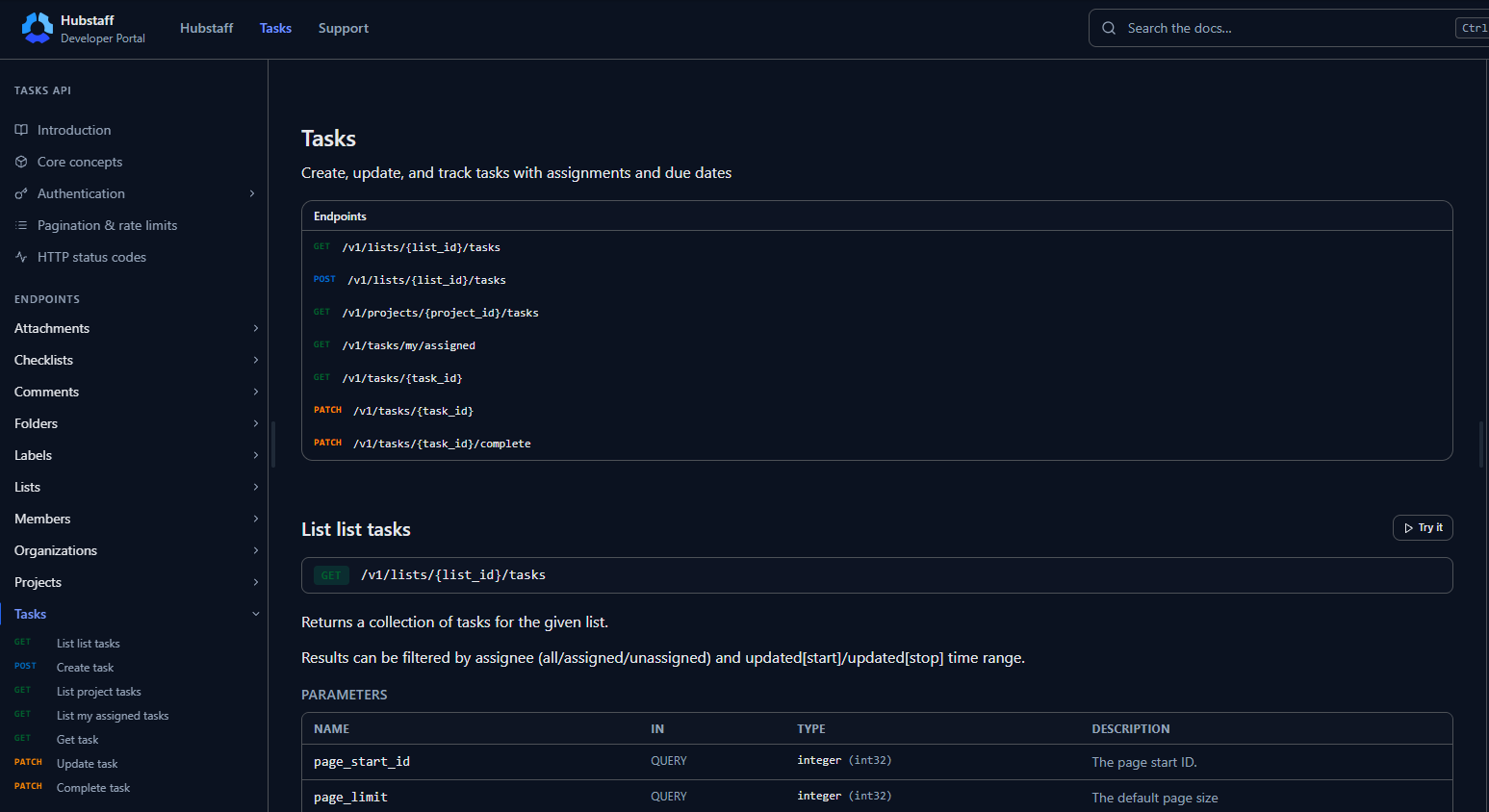Screen dimensions: 1489x812
Task: Open GET /v1/tasks/my/assigned endpoint
Action: (408, 345)
